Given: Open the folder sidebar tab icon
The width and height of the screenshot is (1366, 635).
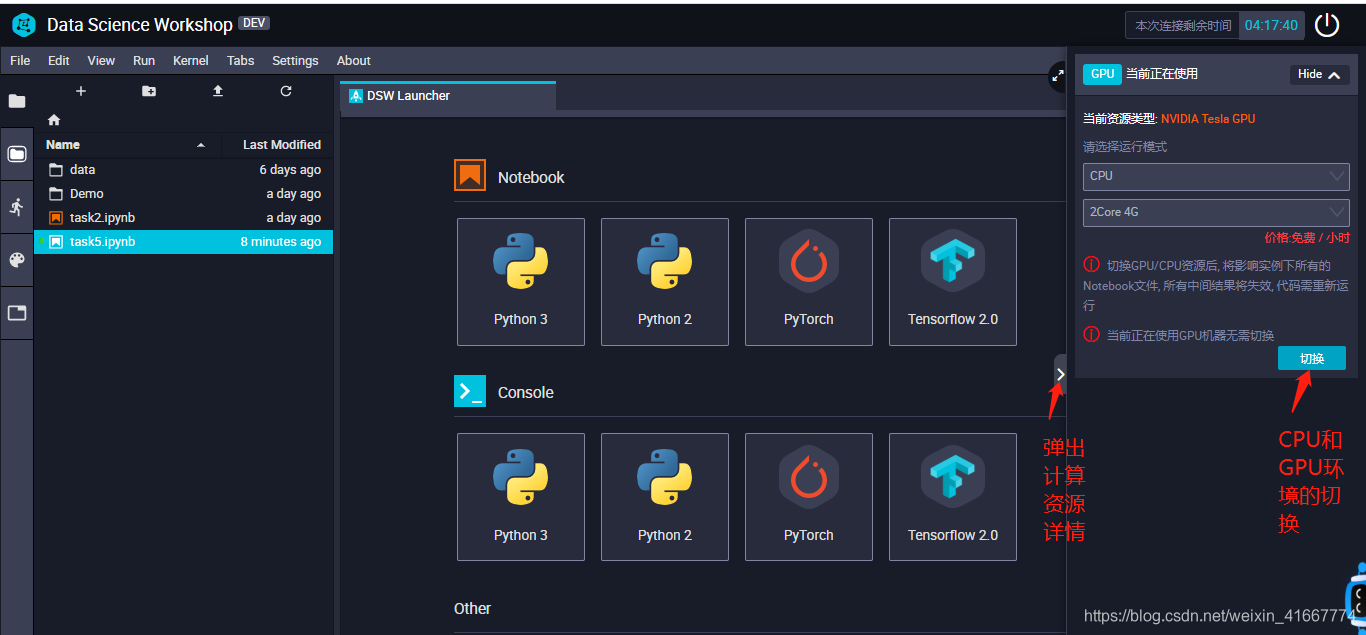Looking at the screenshot, I should click(17, 101).
